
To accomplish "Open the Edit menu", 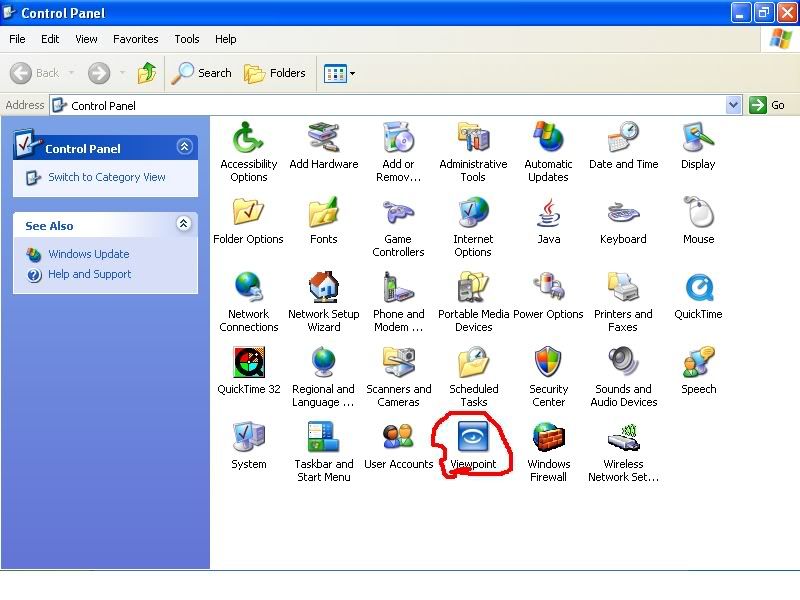I will coord(50,39).
